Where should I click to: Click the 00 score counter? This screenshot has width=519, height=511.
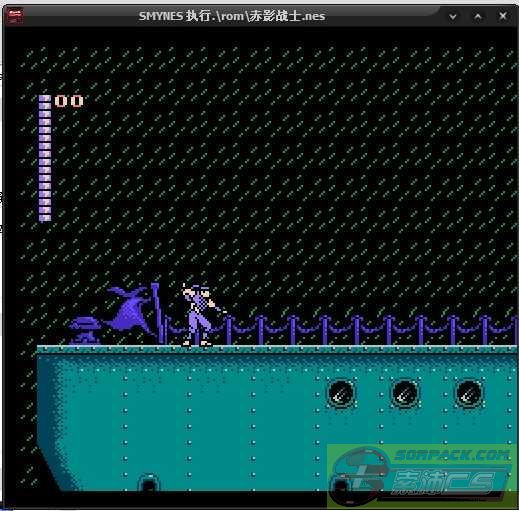coord(69,101)
